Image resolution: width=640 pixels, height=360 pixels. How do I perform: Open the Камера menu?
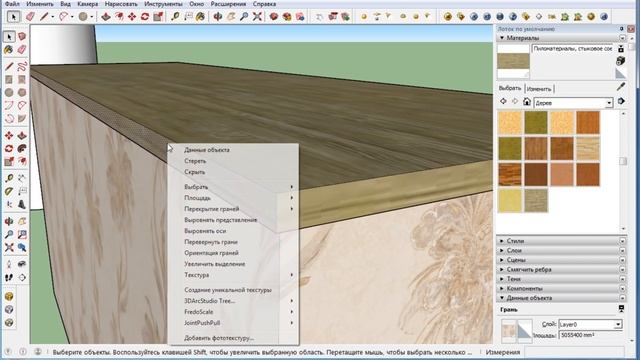tap(87, 4)
